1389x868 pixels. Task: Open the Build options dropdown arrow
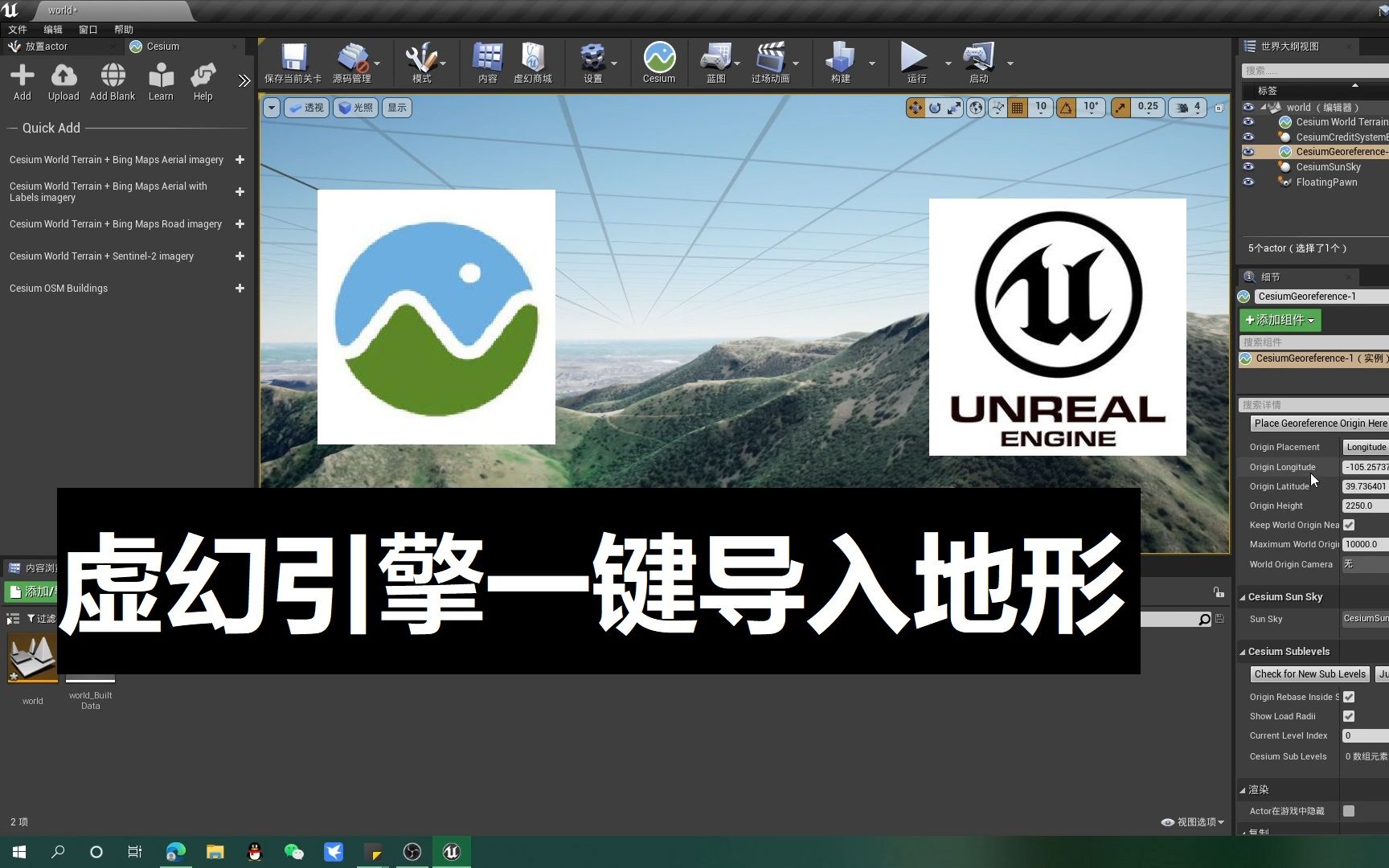pyautogui.click(x=872, y=63)
